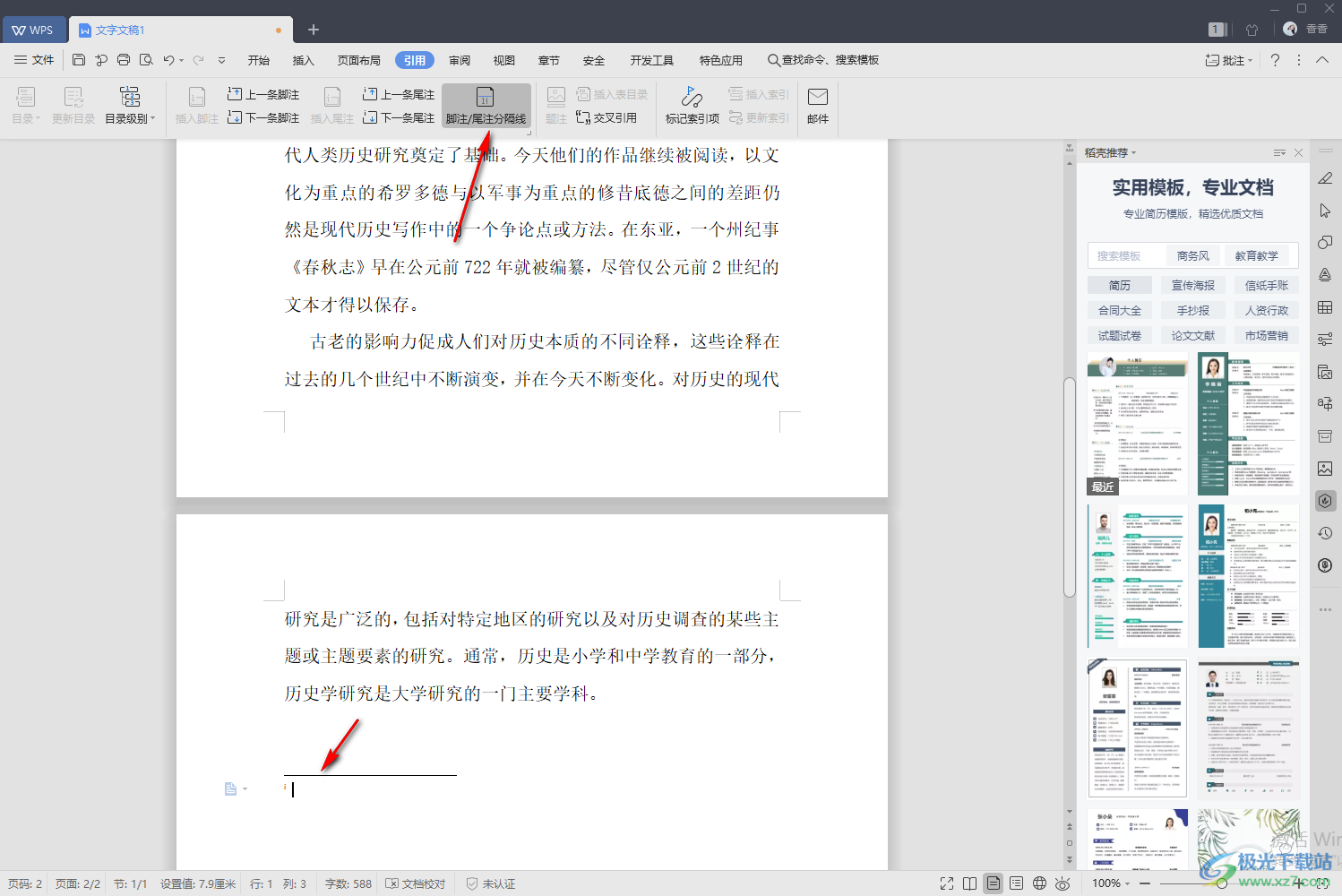1342x896 pixels.
Task: Click footnote area options icon beside cursor
Action: [236, 788]
